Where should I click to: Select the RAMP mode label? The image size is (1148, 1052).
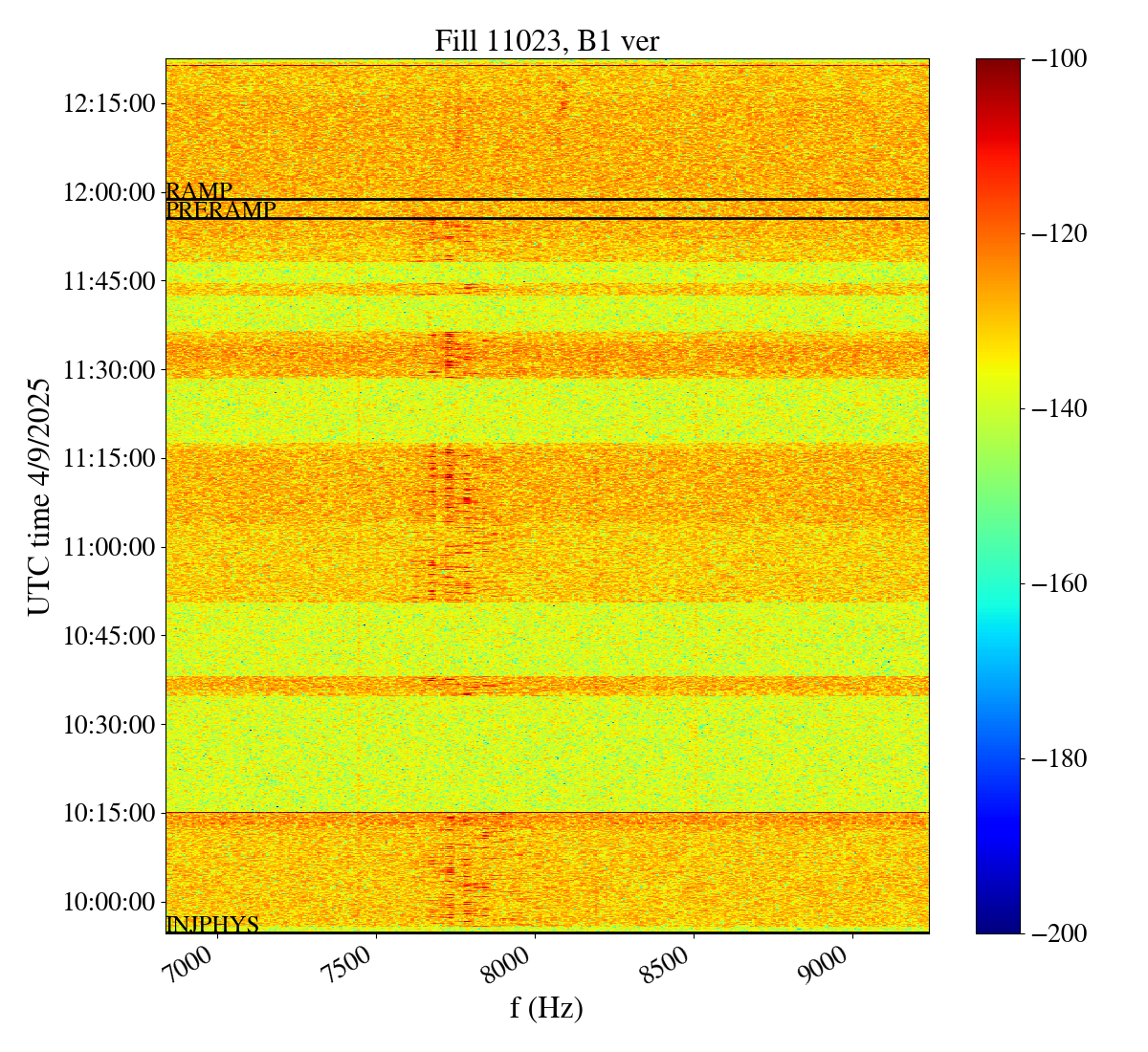point(199,191)
